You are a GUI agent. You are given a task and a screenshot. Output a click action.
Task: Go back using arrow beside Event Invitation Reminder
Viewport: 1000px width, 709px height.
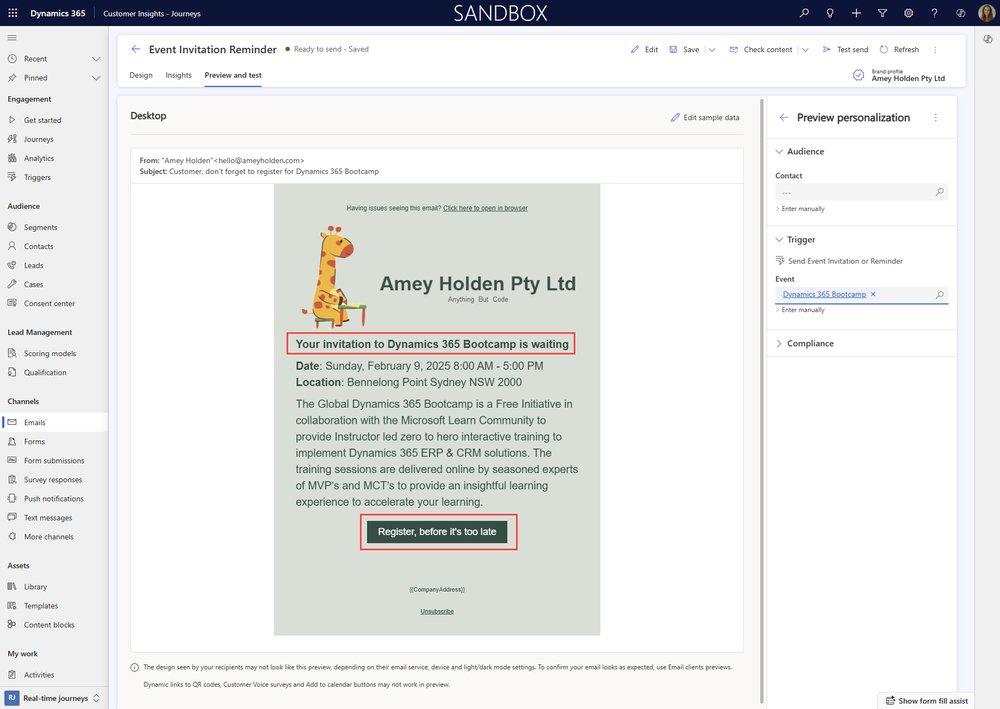point(135,49)
